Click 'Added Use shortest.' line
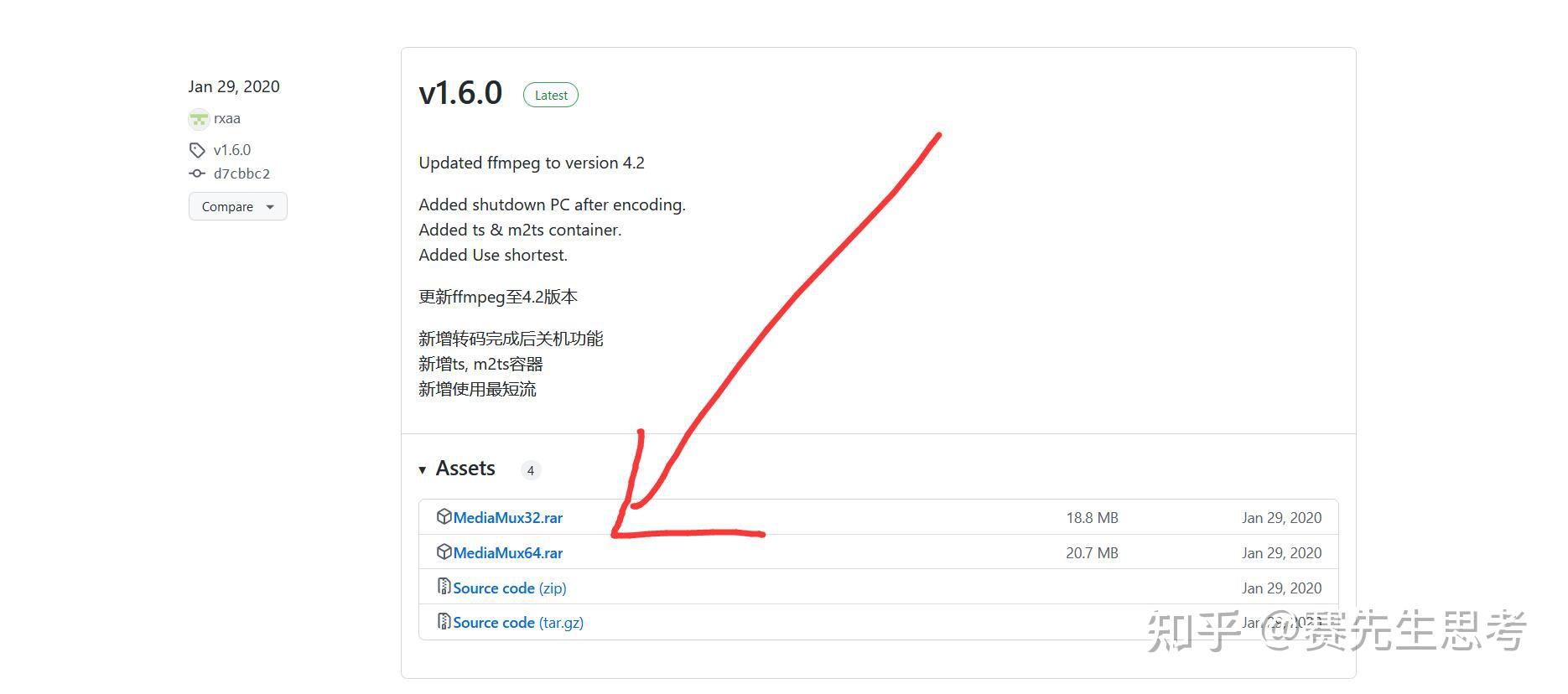The height and width of the screenshot is (694, 1568). (493, 255)
